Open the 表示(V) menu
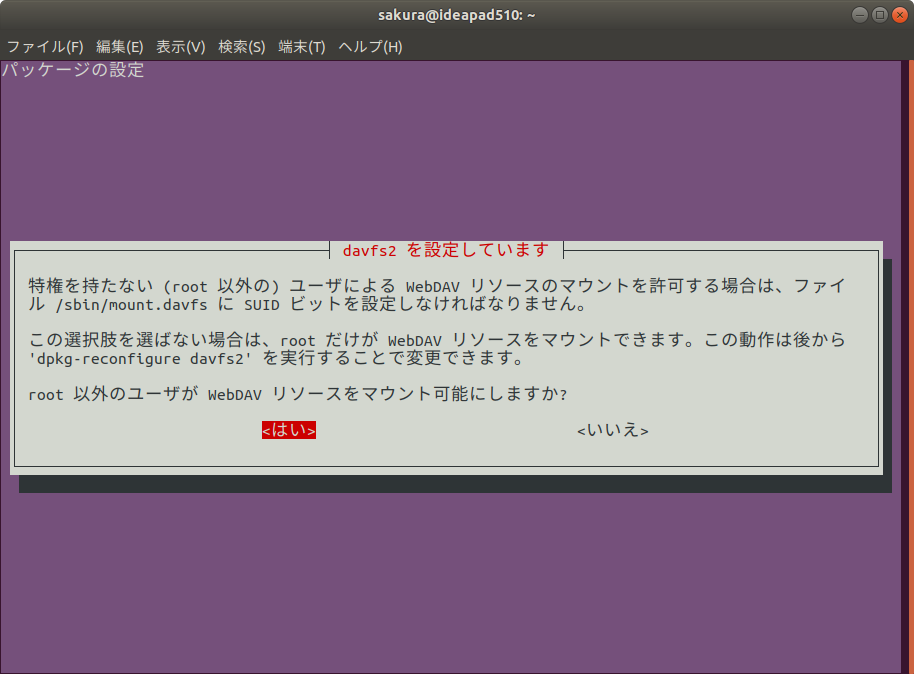The image size is (914, 674). pos(180,47)
